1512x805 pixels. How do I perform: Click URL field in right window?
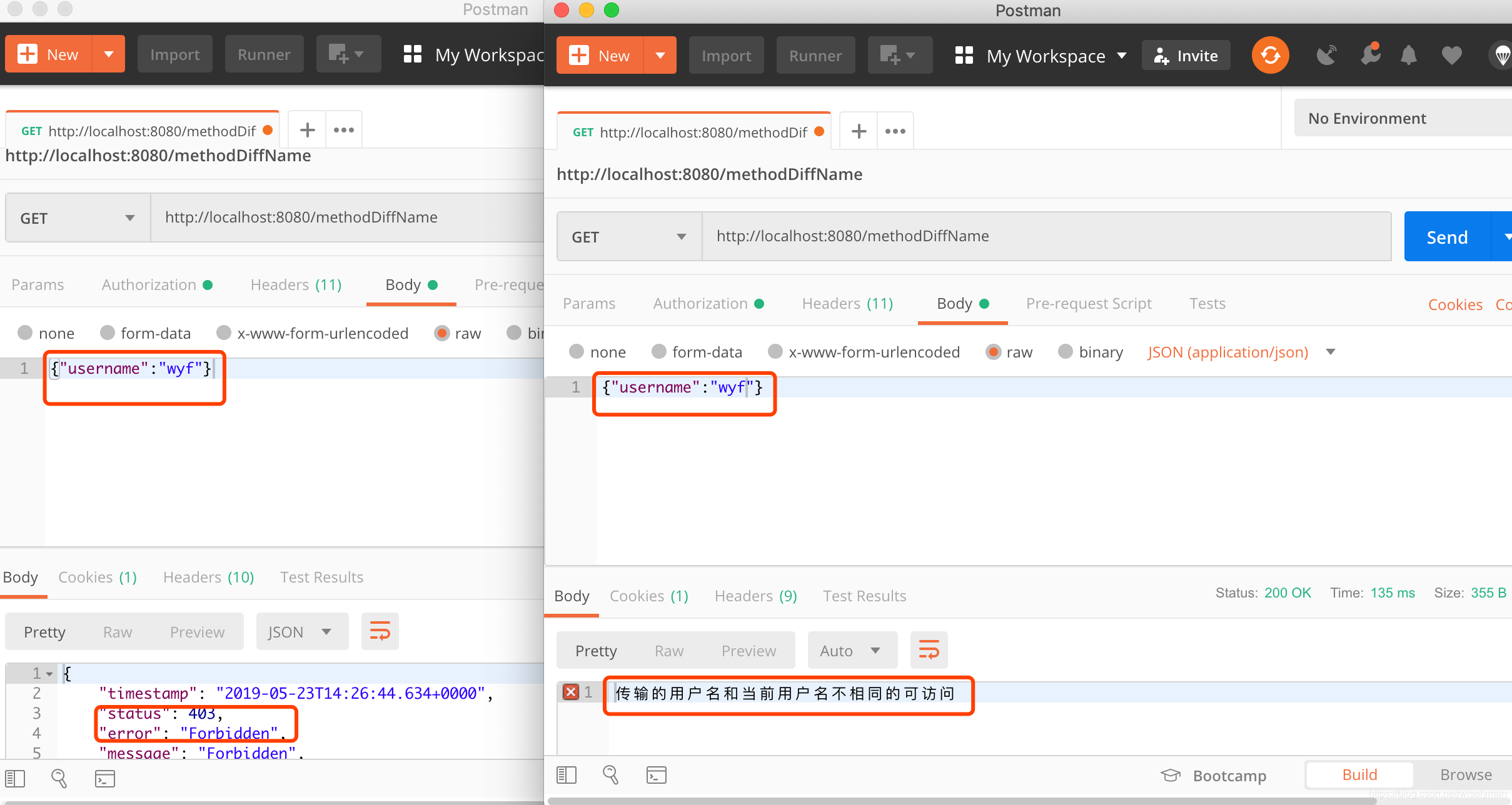(x=1046, y=236)
